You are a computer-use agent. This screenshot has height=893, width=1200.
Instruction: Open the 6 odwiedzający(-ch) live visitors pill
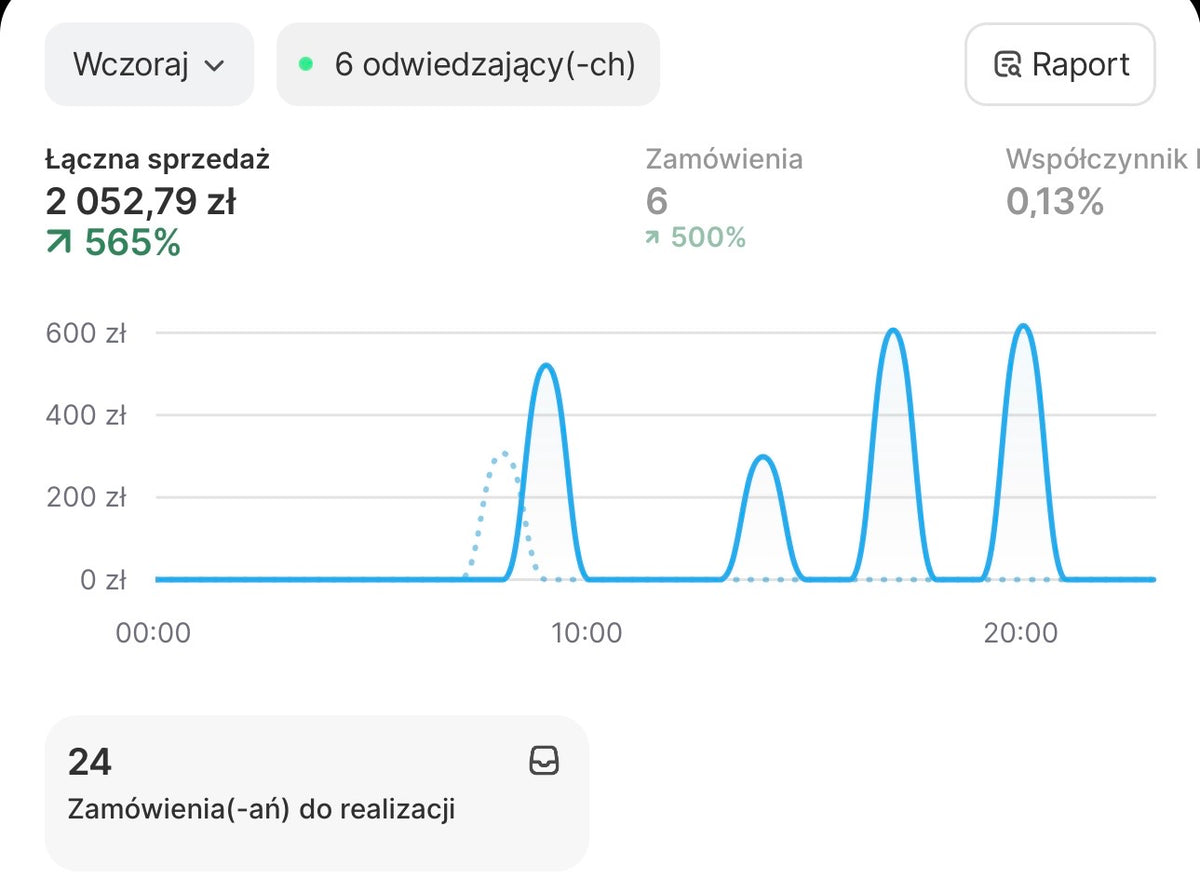coord(468,65)
